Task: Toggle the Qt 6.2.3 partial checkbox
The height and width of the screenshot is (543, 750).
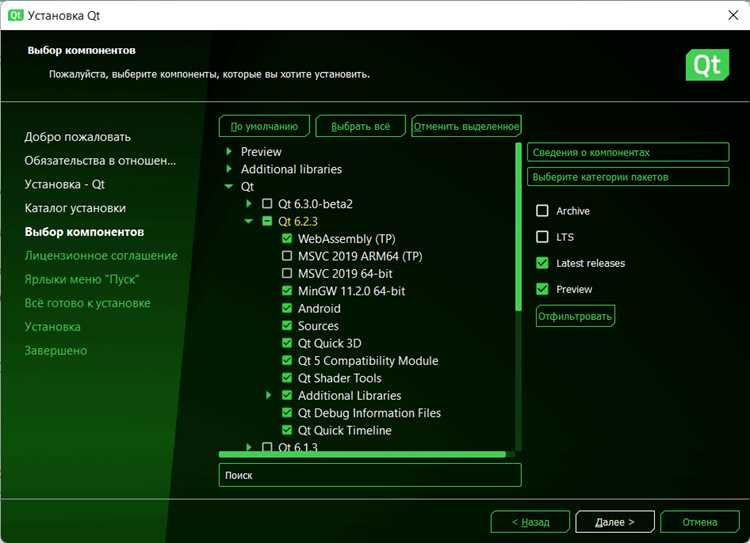Action: click(267, 221)
